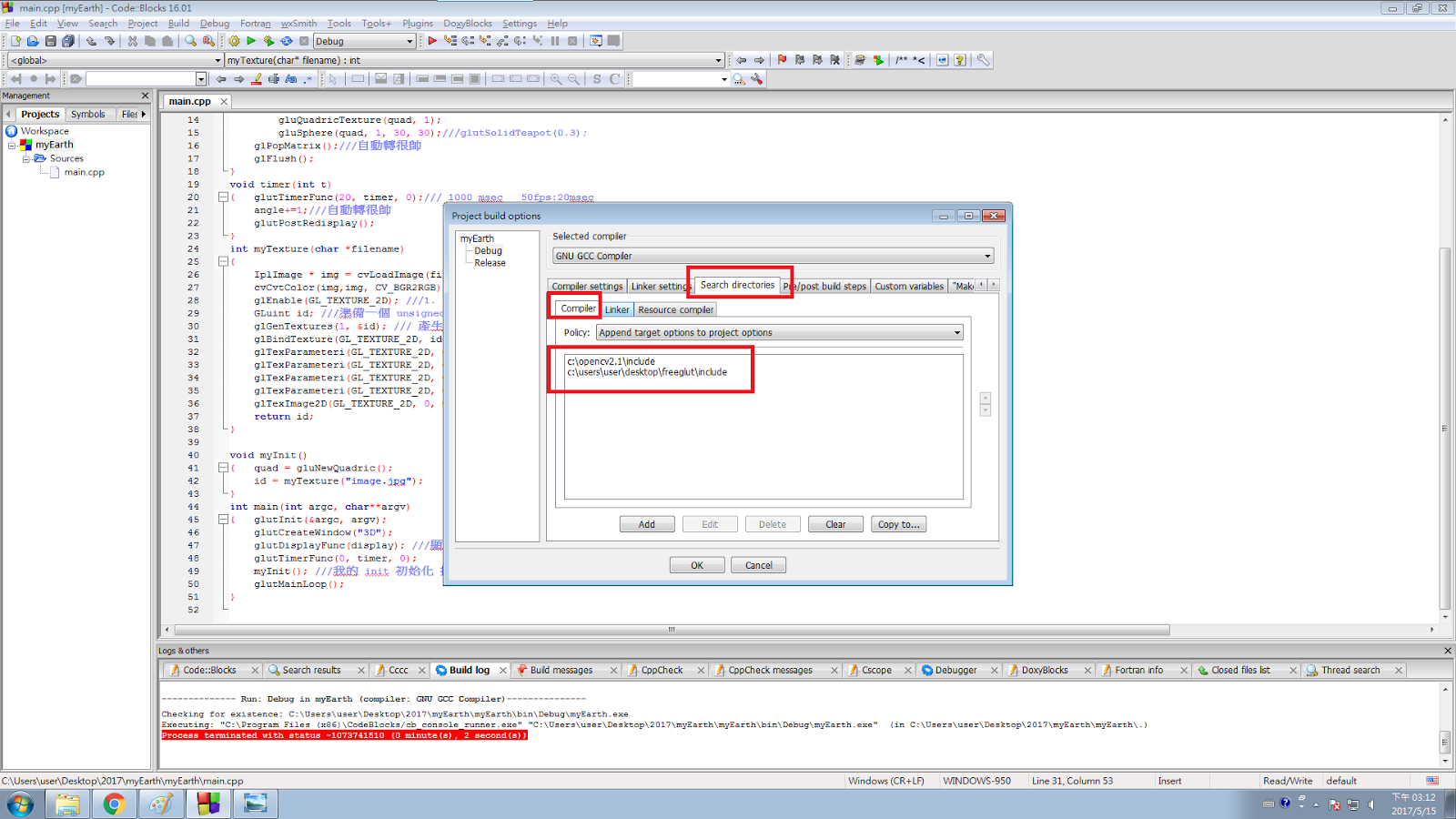Open the Build menu
The width and height of the screenshot is (1456, 819).
pyautogui.click(x=178, y=24)
